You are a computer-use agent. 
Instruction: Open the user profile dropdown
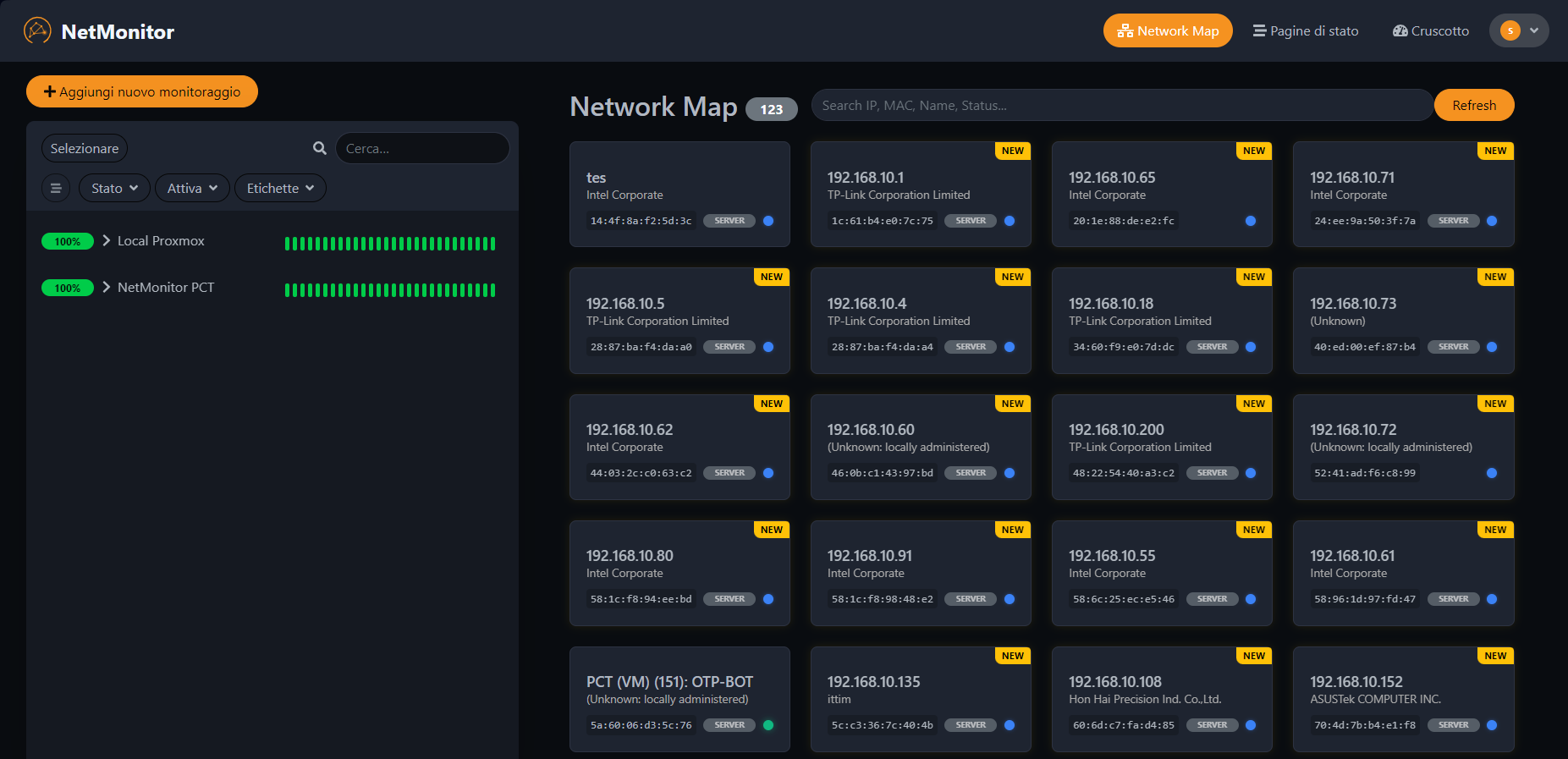pyautogui.click(x=1519, y=30)
